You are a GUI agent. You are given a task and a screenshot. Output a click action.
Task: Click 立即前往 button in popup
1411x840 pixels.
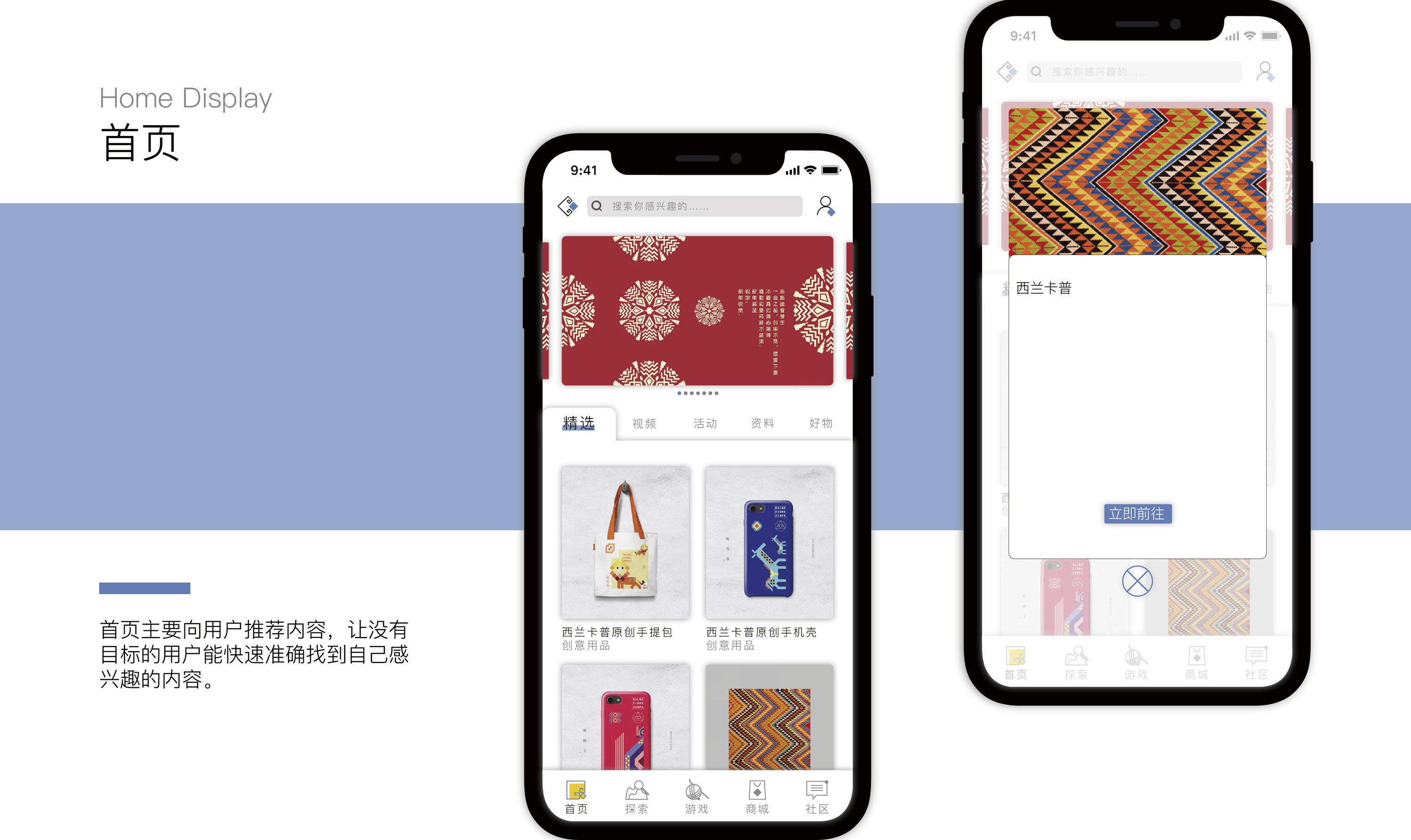pyautogui.click(x=1138, y=513)
